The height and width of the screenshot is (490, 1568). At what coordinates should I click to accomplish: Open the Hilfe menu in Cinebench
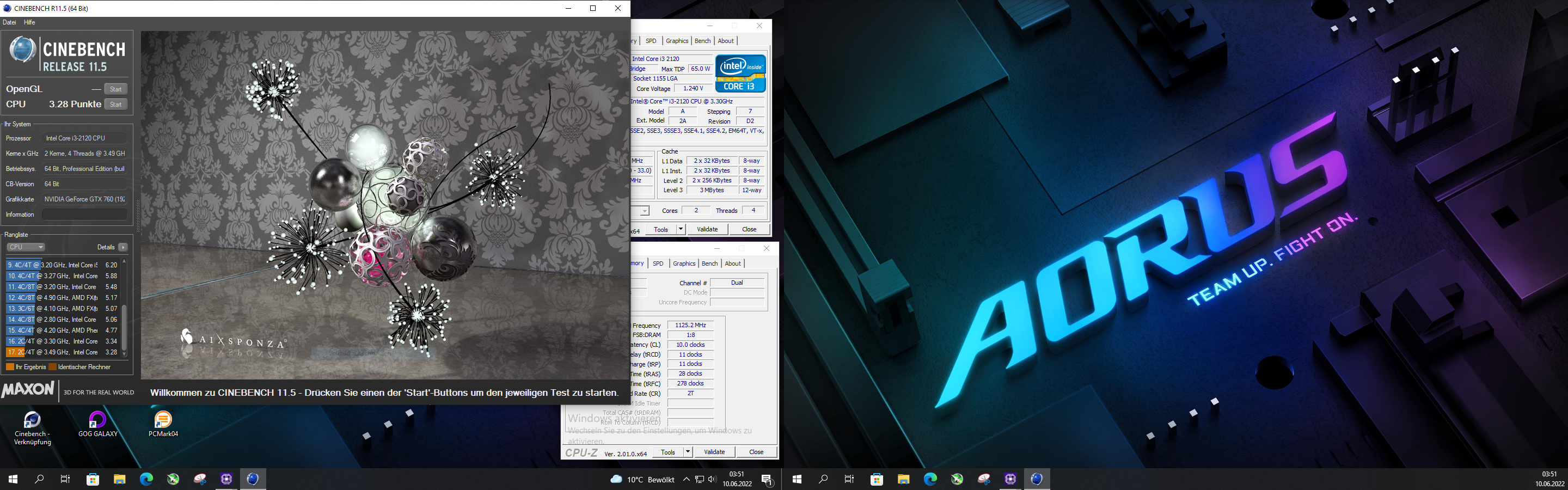30,22
